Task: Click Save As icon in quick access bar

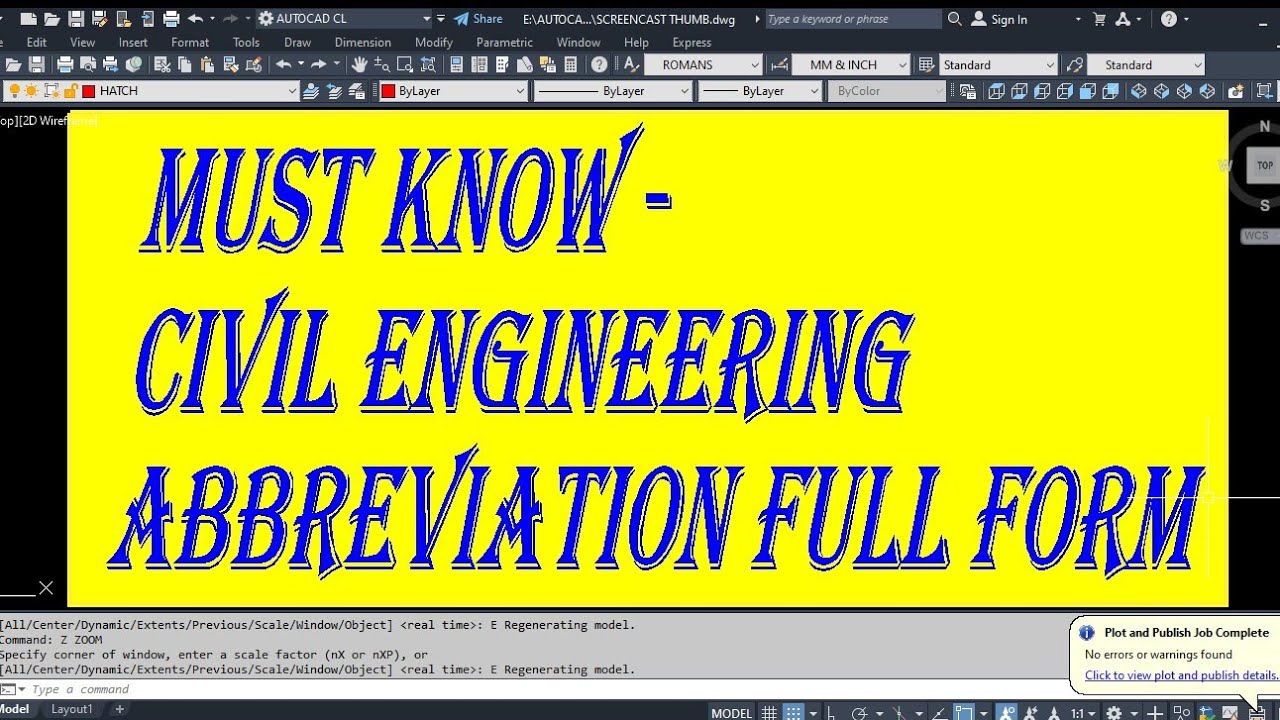Action: click(99, 19)
